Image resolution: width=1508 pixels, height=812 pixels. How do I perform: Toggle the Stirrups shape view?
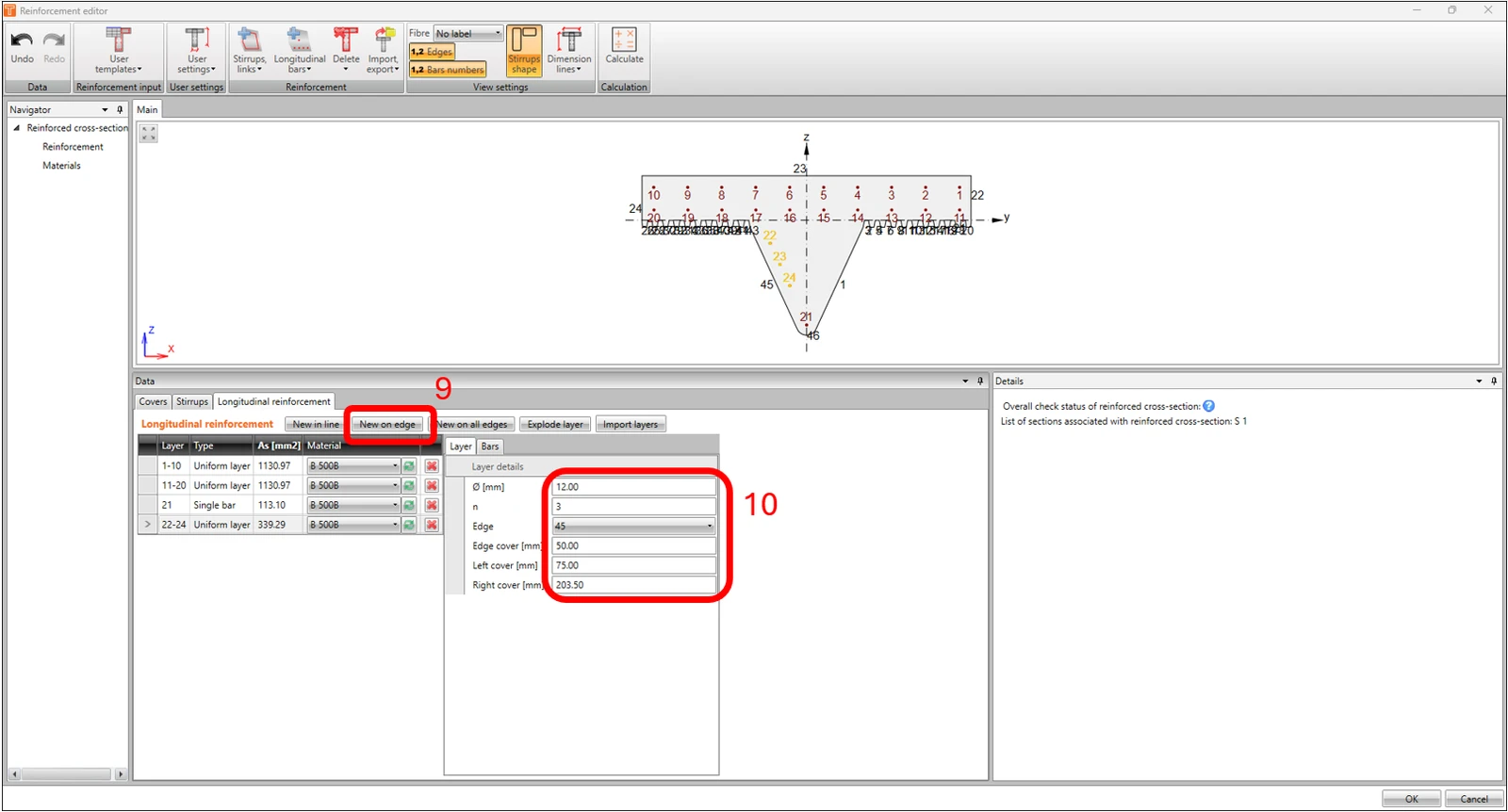point(524,52)
